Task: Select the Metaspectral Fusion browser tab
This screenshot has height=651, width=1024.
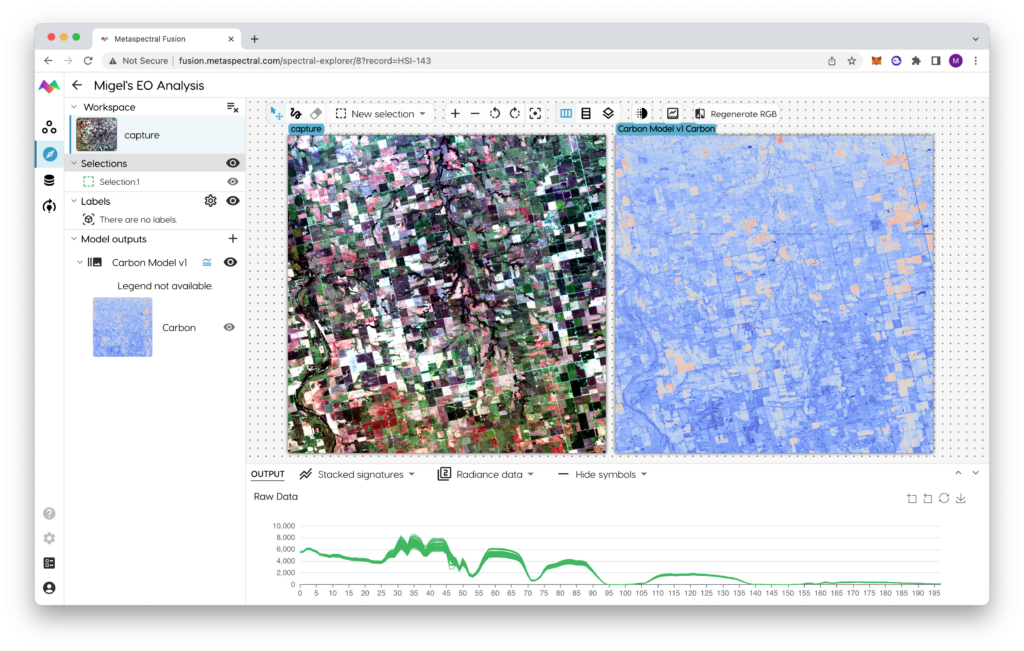Action: coord(167,39)
